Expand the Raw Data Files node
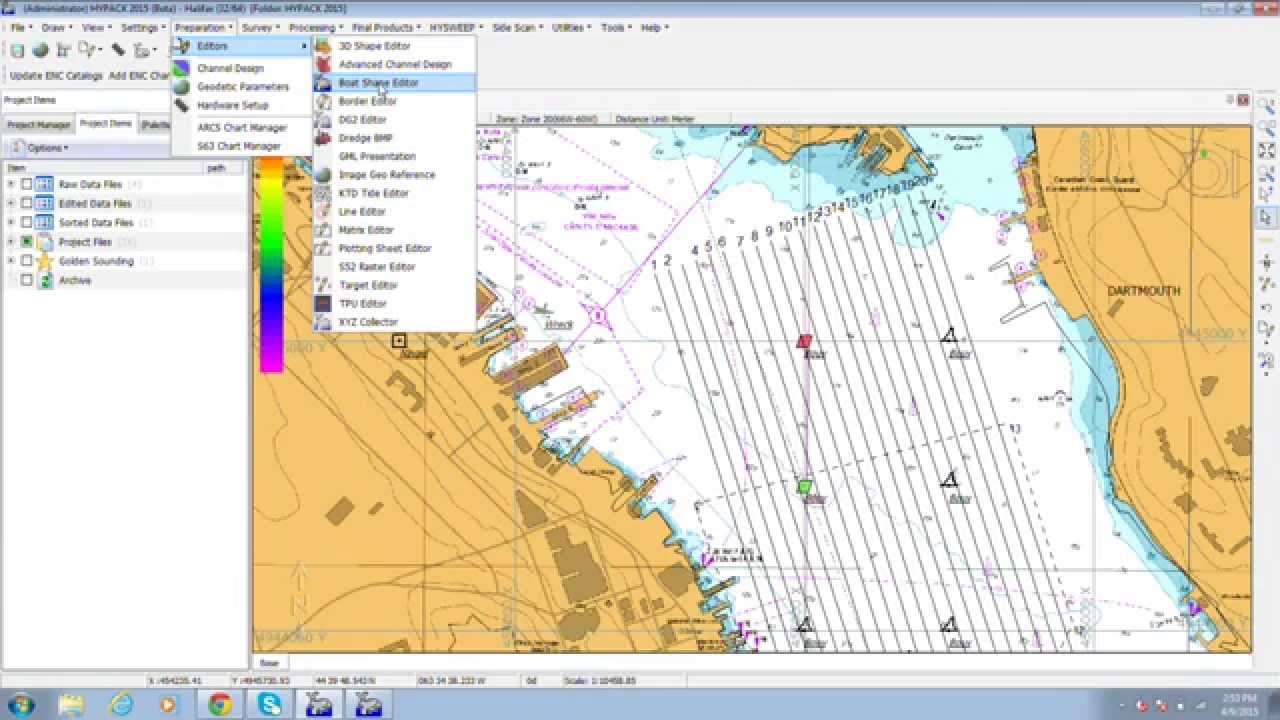This screenshot has width=1280, height=720. pos(11,184)
